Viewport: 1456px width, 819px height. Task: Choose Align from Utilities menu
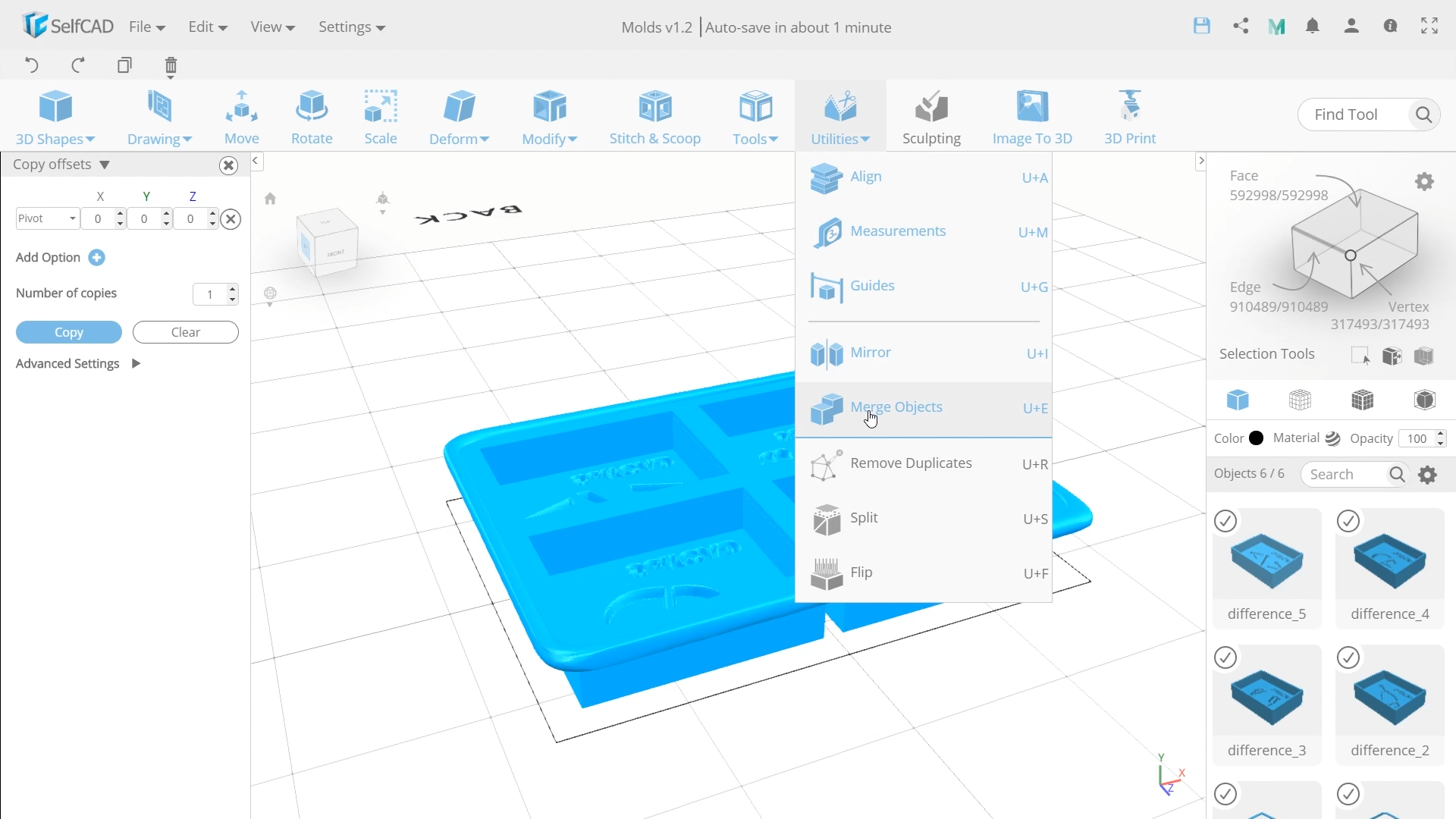[x=923, y=177]
